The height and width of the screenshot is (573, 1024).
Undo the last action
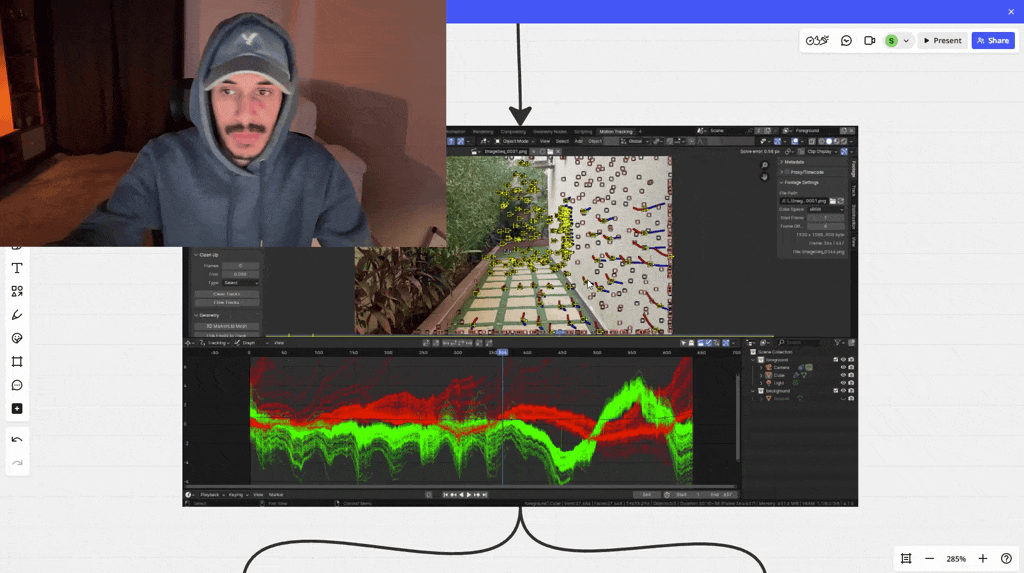click(x=17, y=439)
